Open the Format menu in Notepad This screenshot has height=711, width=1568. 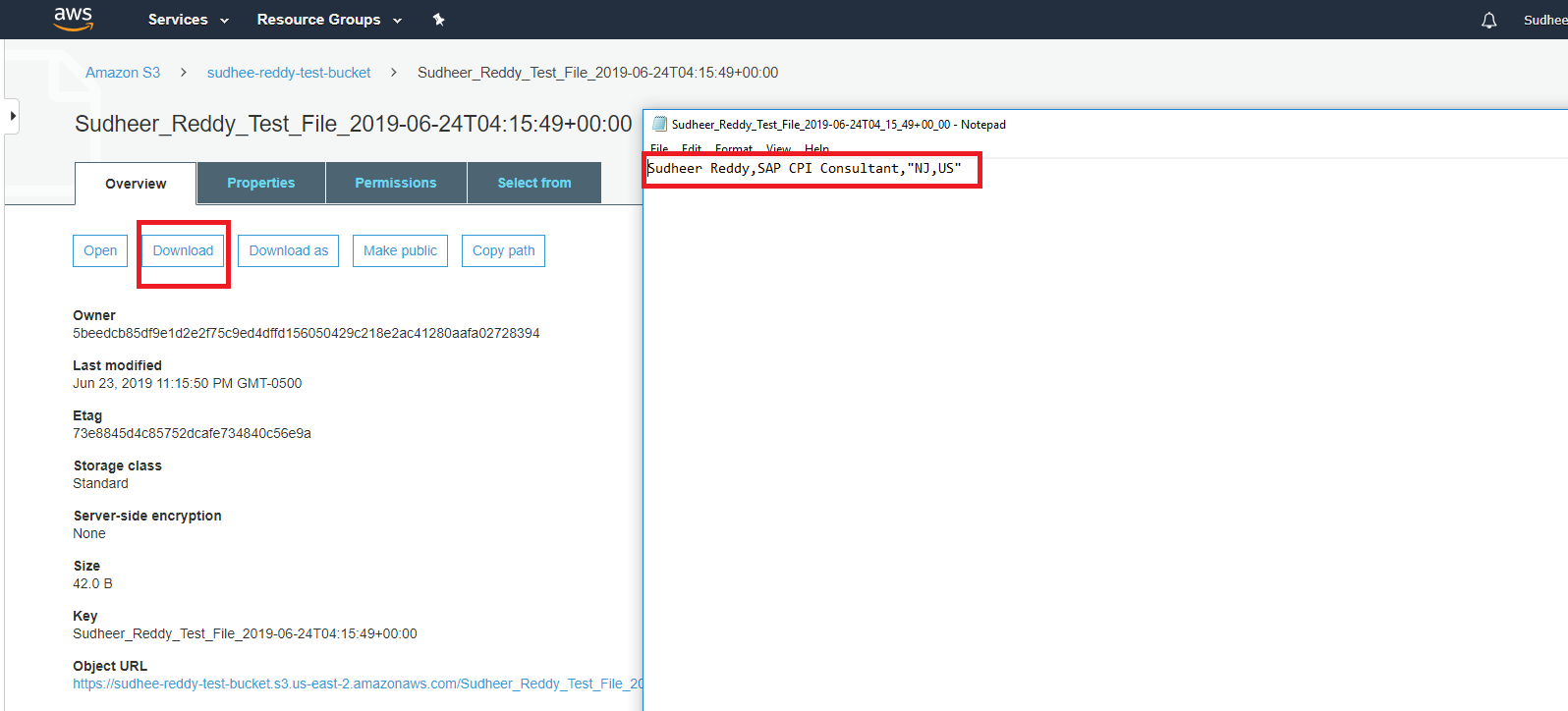[x=734, y=149]
